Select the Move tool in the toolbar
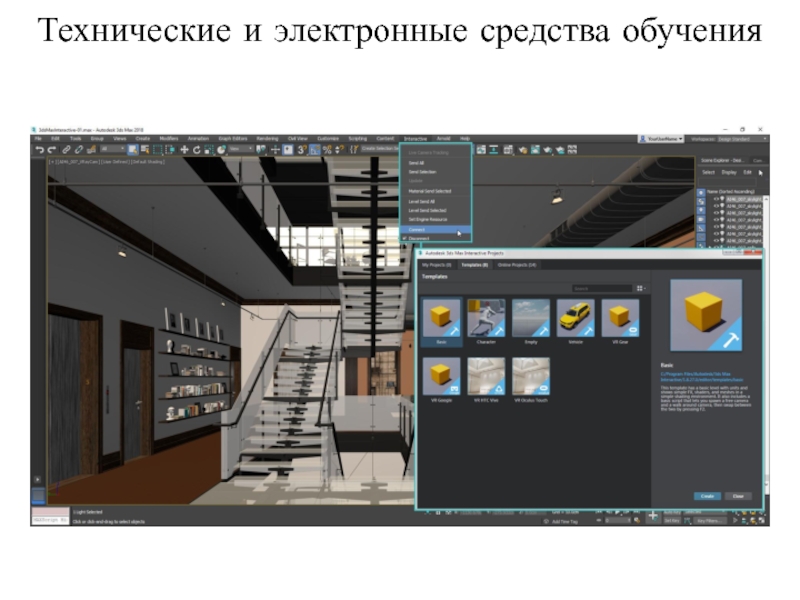The image size is (800, 600). (x=184, y=150)
